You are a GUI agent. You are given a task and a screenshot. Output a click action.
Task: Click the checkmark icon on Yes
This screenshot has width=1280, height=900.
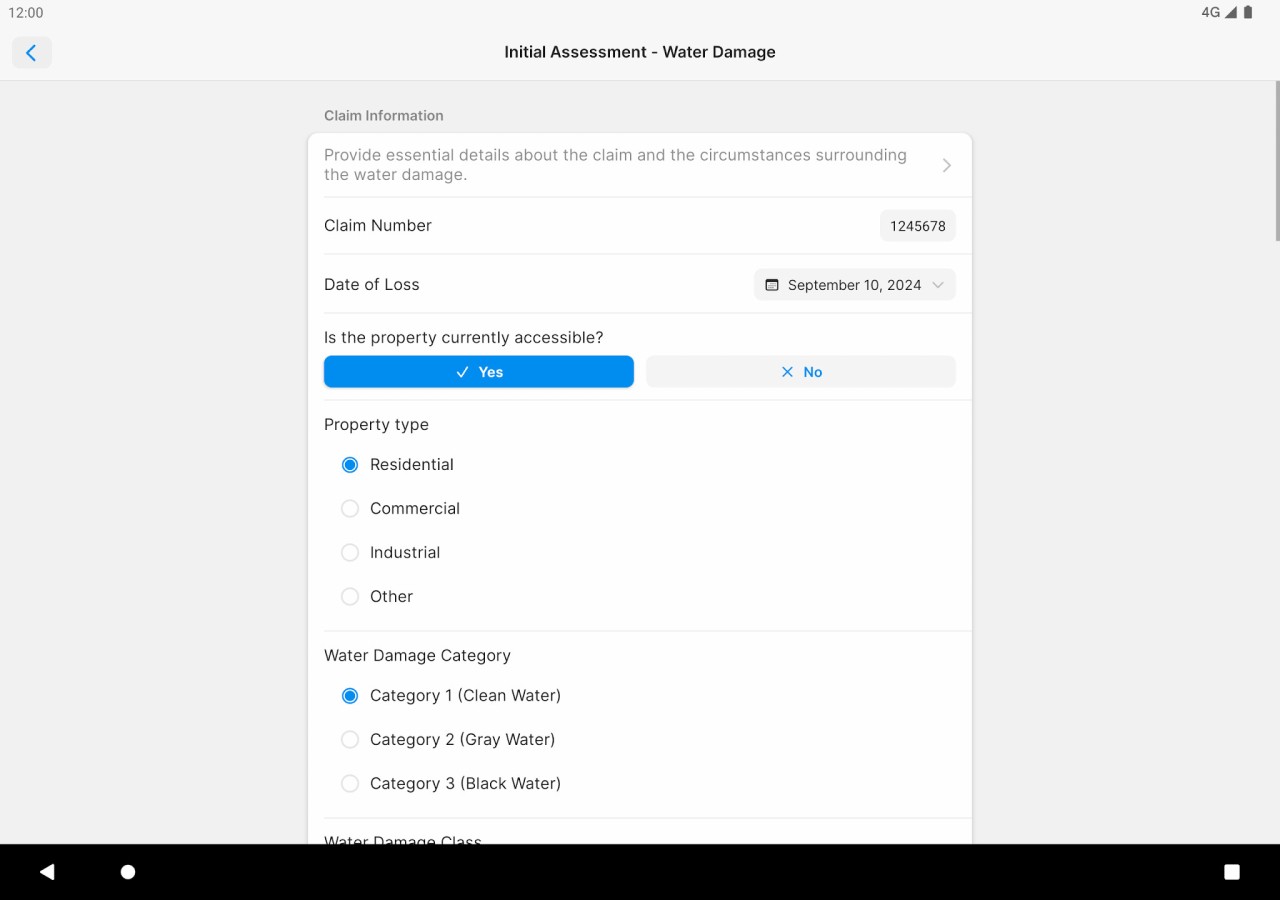(x=462, y=372)
